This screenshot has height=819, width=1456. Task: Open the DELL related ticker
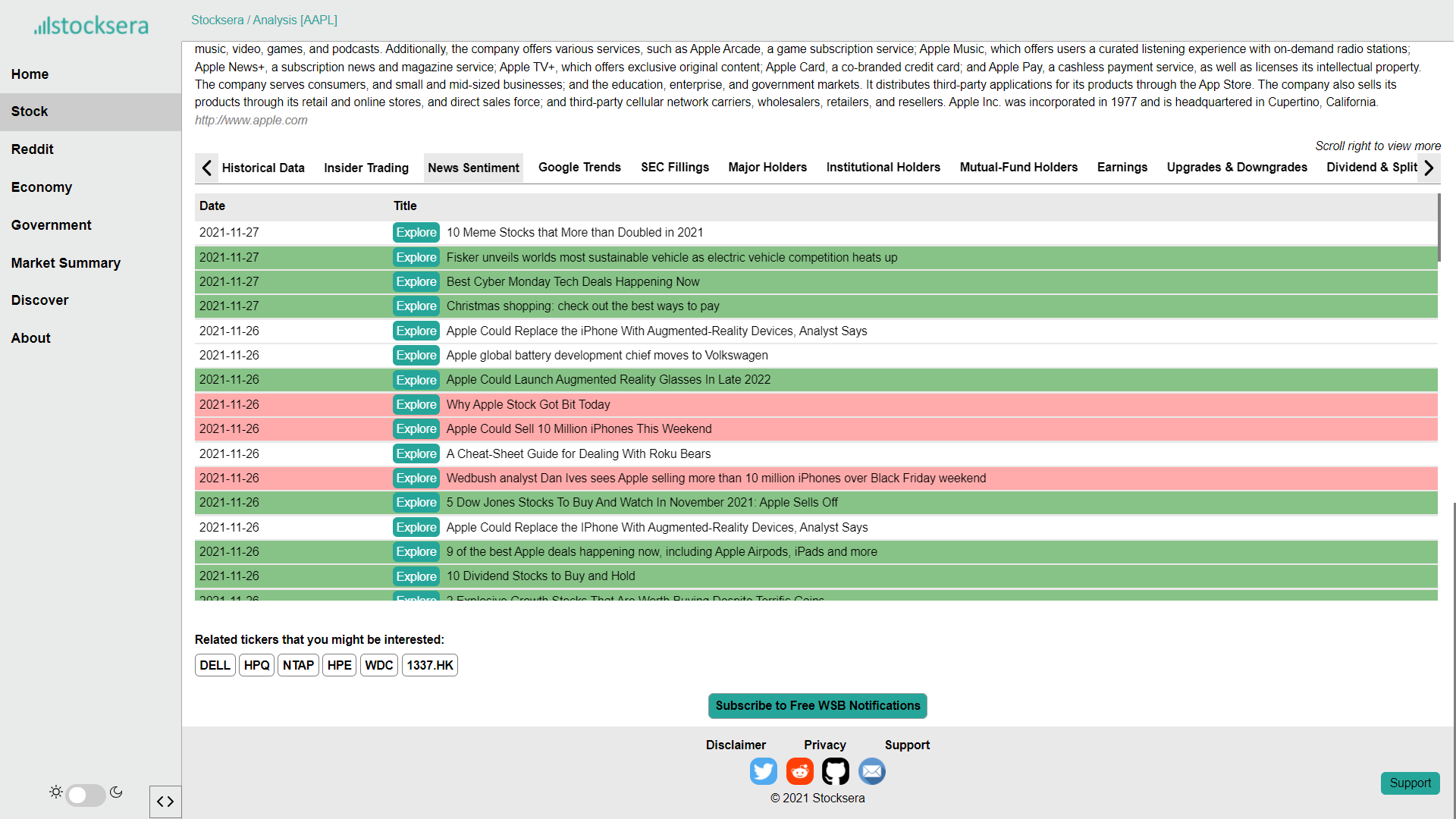pos(215,665)
